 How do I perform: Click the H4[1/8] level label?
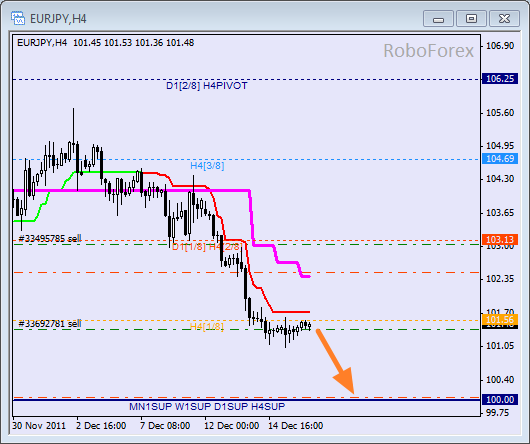(207, 326)
